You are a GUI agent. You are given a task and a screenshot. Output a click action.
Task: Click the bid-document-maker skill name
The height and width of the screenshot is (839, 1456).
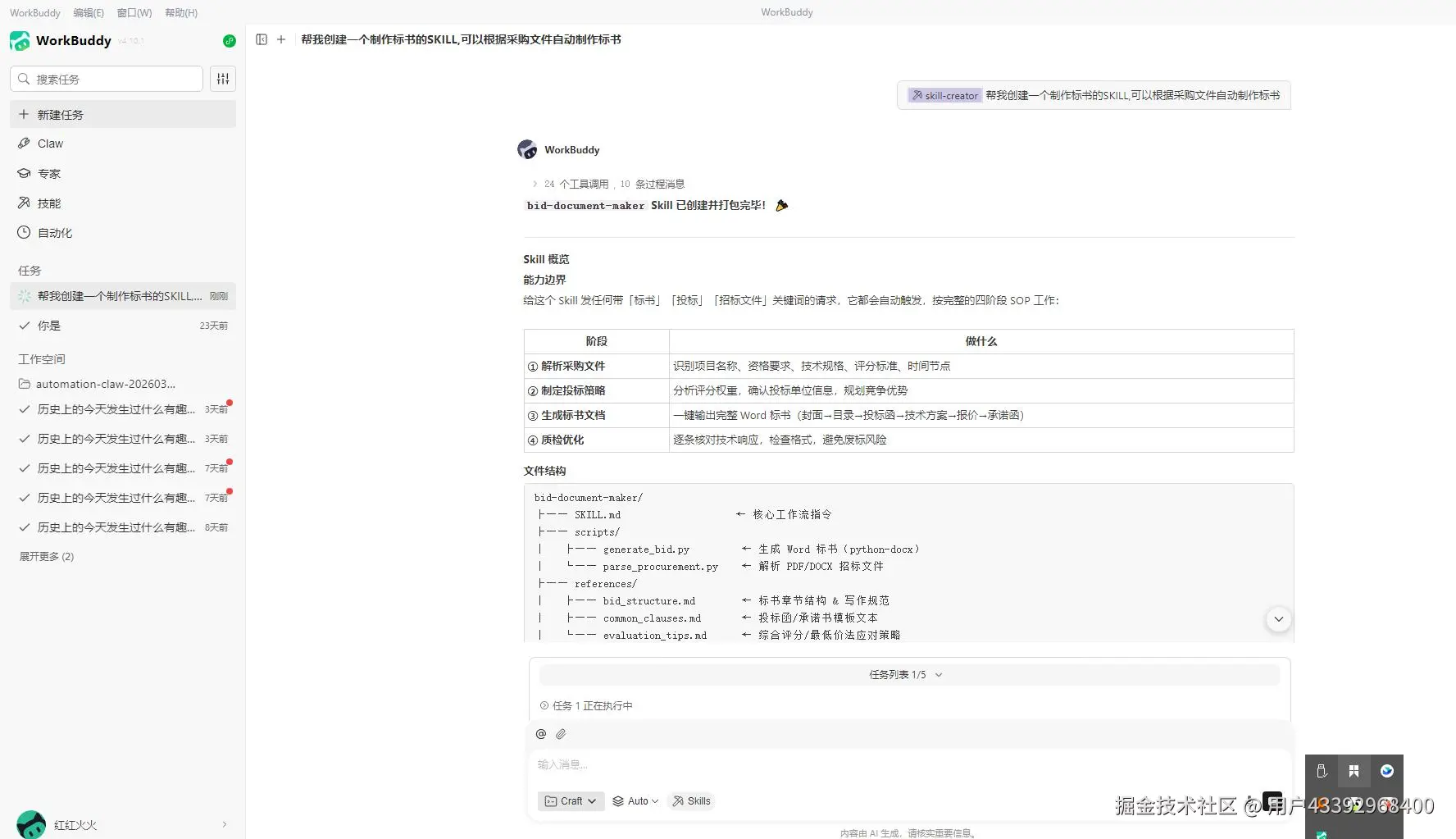pyautogui.click(x=585, y=206)
